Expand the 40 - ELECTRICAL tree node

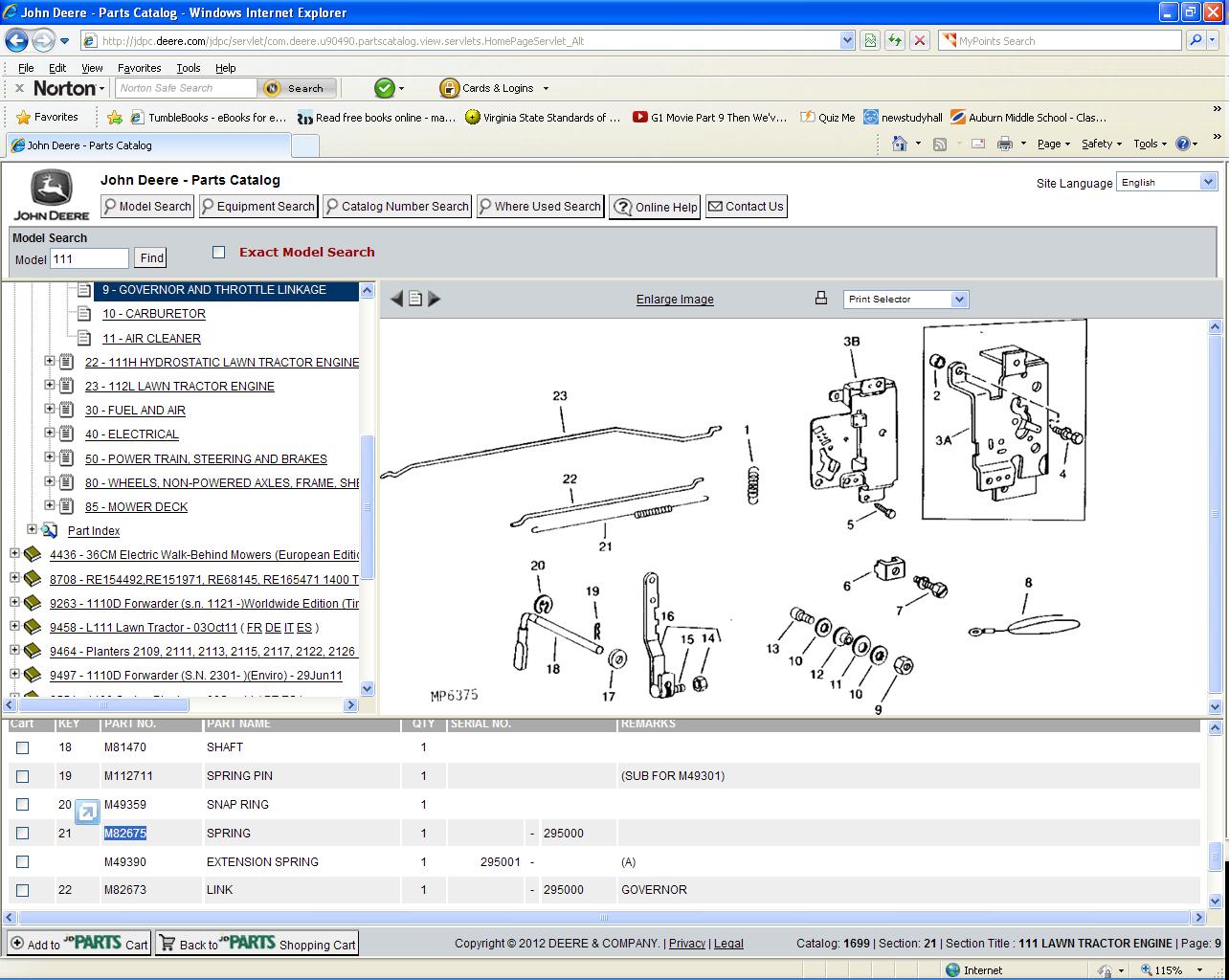click(50, 433)
